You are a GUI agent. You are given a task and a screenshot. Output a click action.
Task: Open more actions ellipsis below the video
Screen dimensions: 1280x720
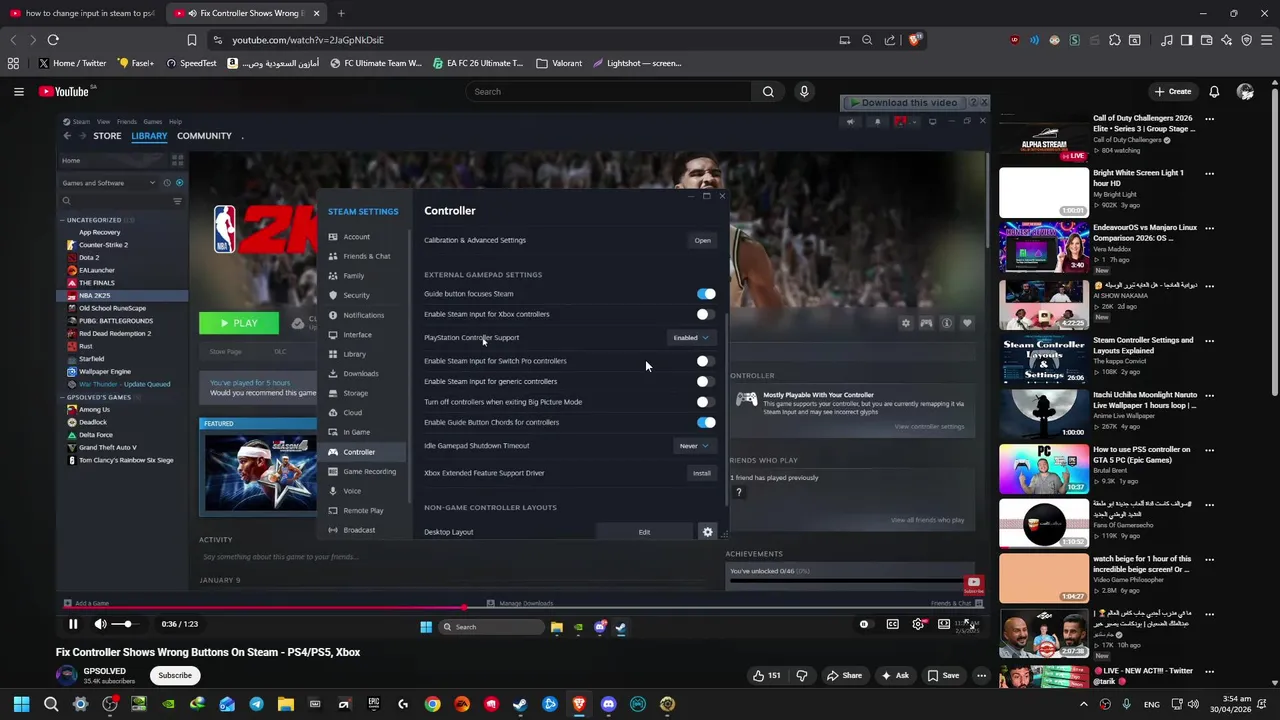click(x=981, y=675)
